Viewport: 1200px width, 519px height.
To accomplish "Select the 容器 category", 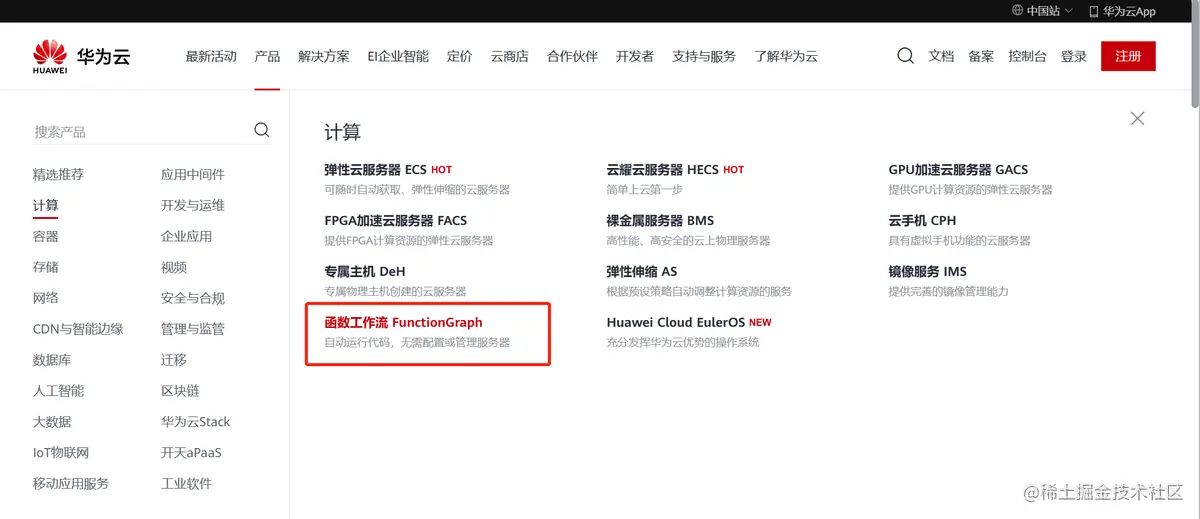I will click(x=45, y=236).
